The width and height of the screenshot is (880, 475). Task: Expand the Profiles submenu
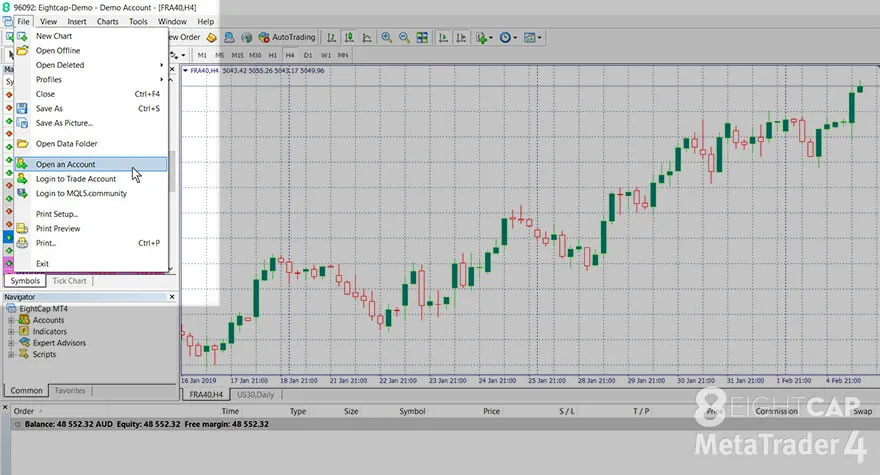point(91,80)
